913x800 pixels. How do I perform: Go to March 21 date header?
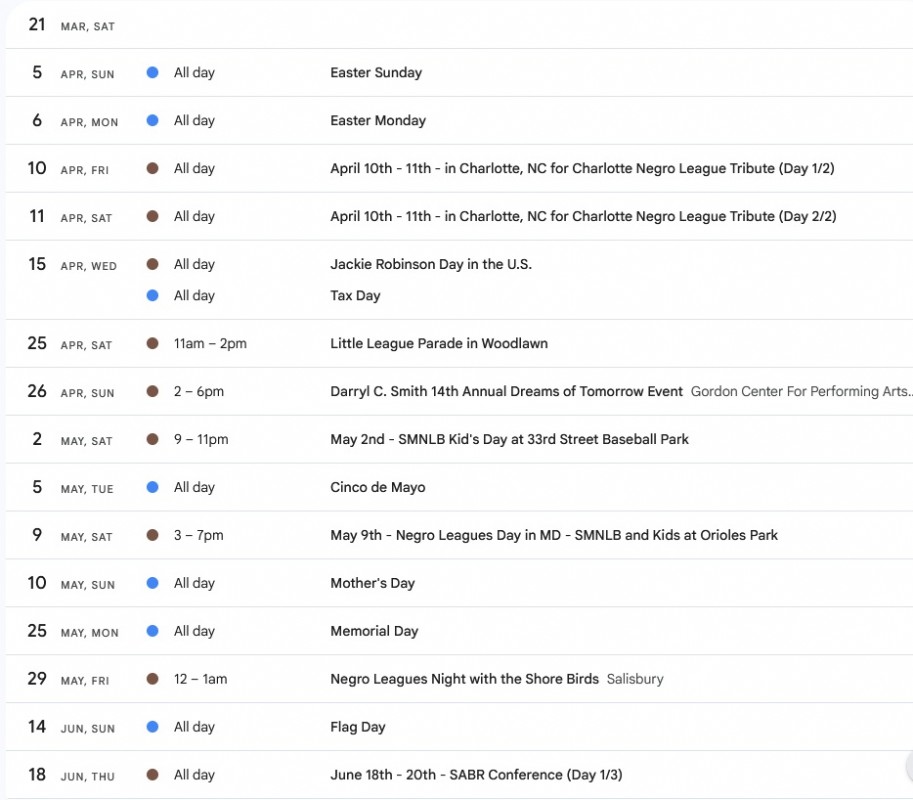37,25
